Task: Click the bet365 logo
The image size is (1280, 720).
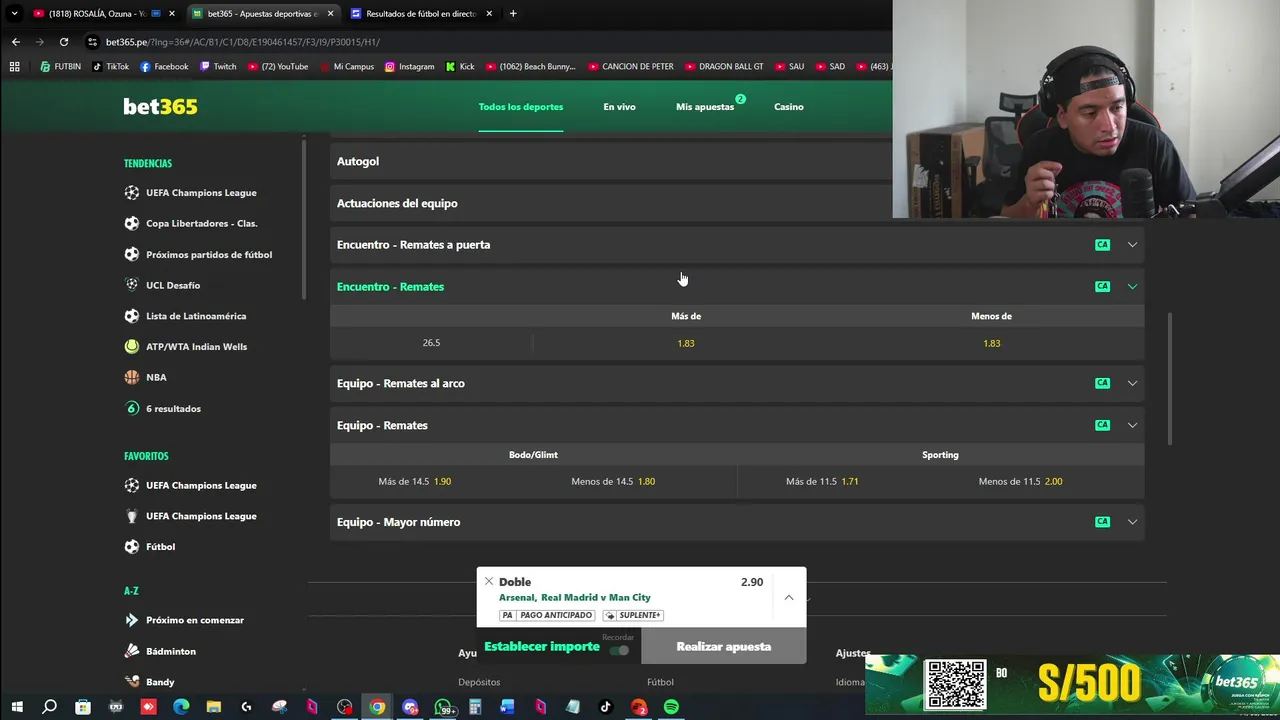Action: click(160, 107)
